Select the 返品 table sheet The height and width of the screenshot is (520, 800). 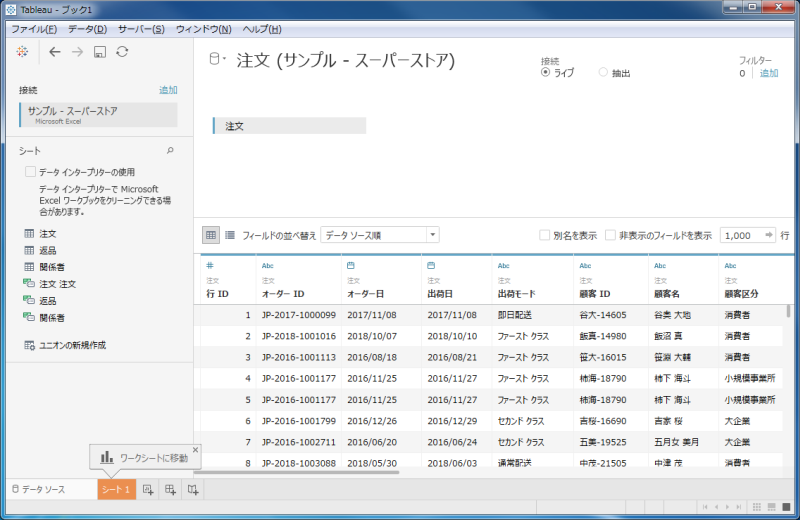point(48,251)
